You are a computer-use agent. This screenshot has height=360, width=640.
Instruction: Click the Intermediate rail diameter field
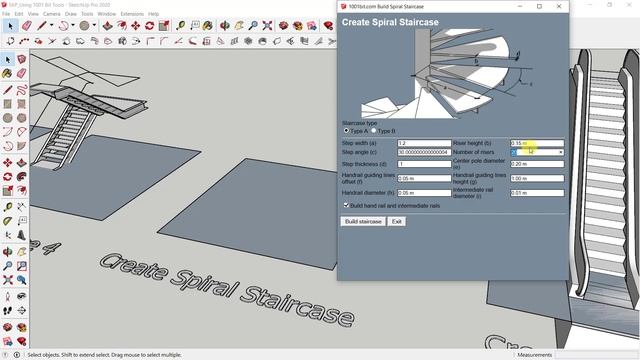coord(537,193)
